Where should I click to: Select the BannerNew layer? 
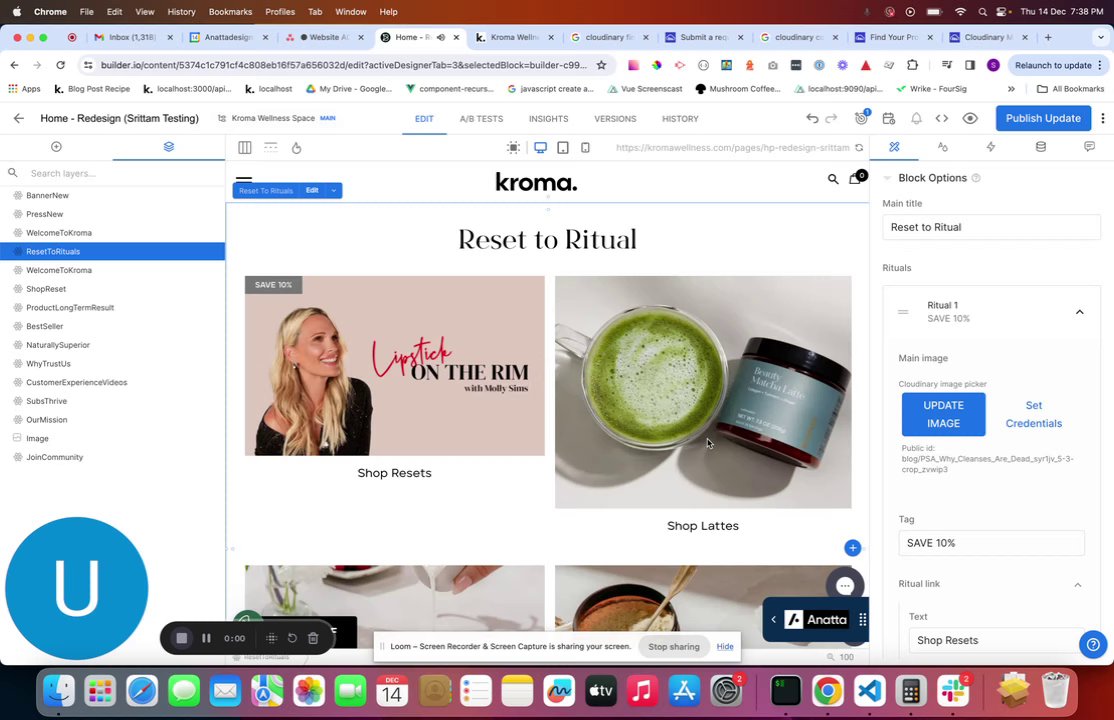click(112, 195)
